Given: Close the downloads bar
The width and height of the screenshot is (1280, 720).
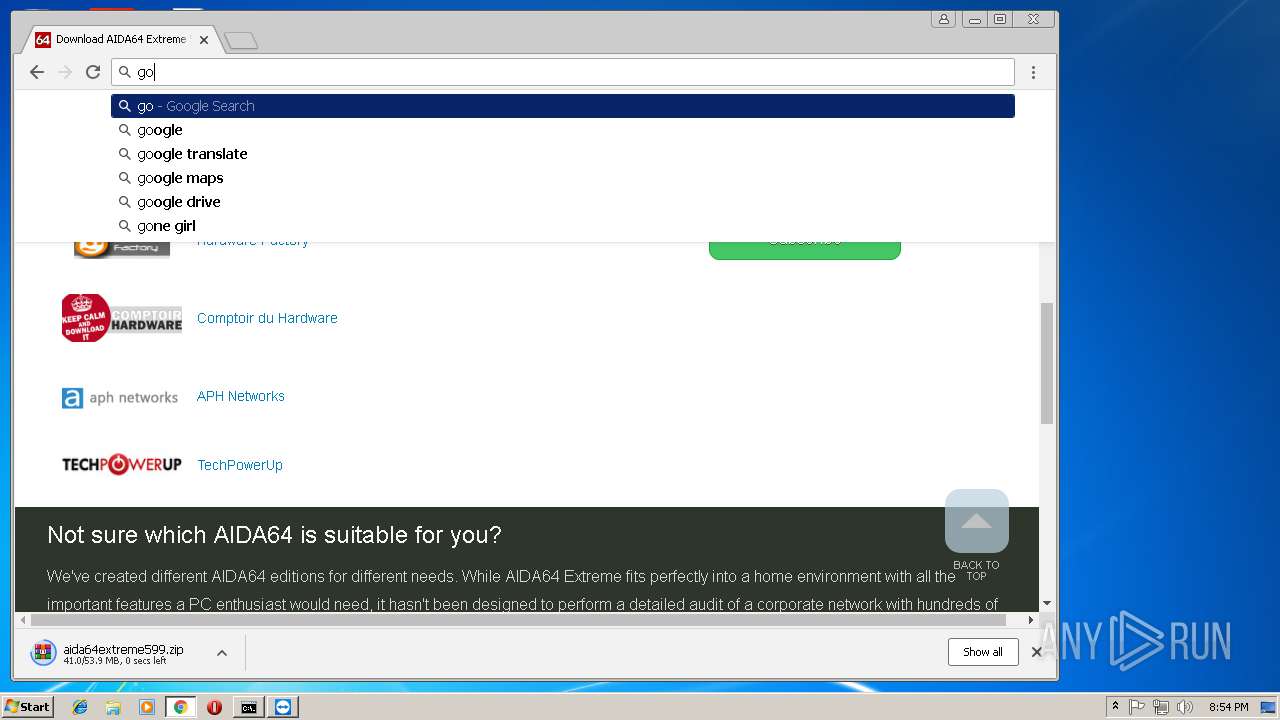Looking at the screenshot, I should pos(1037,652).
